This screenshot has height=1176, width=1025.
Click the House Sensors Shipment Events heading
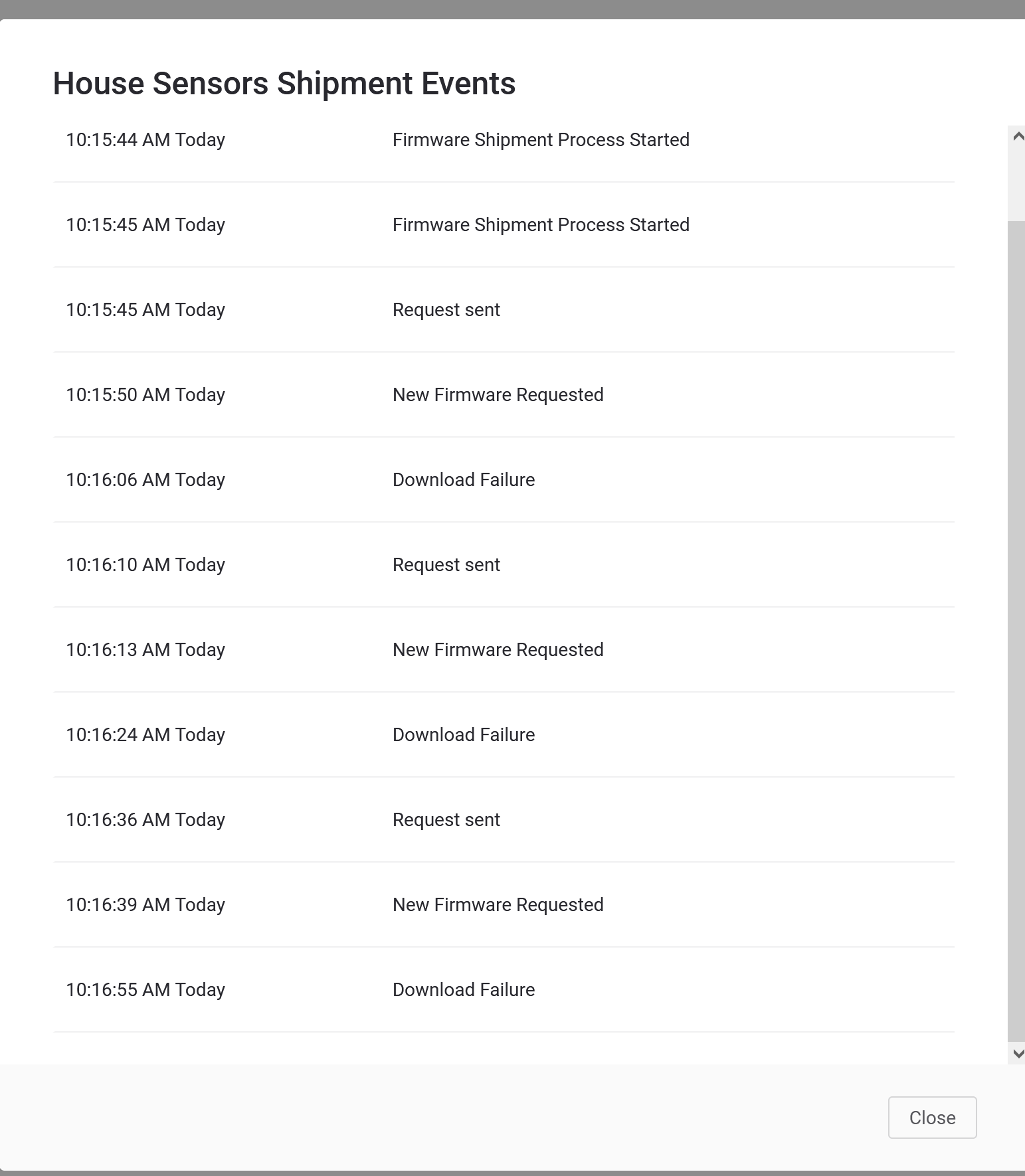pos(284,84)
